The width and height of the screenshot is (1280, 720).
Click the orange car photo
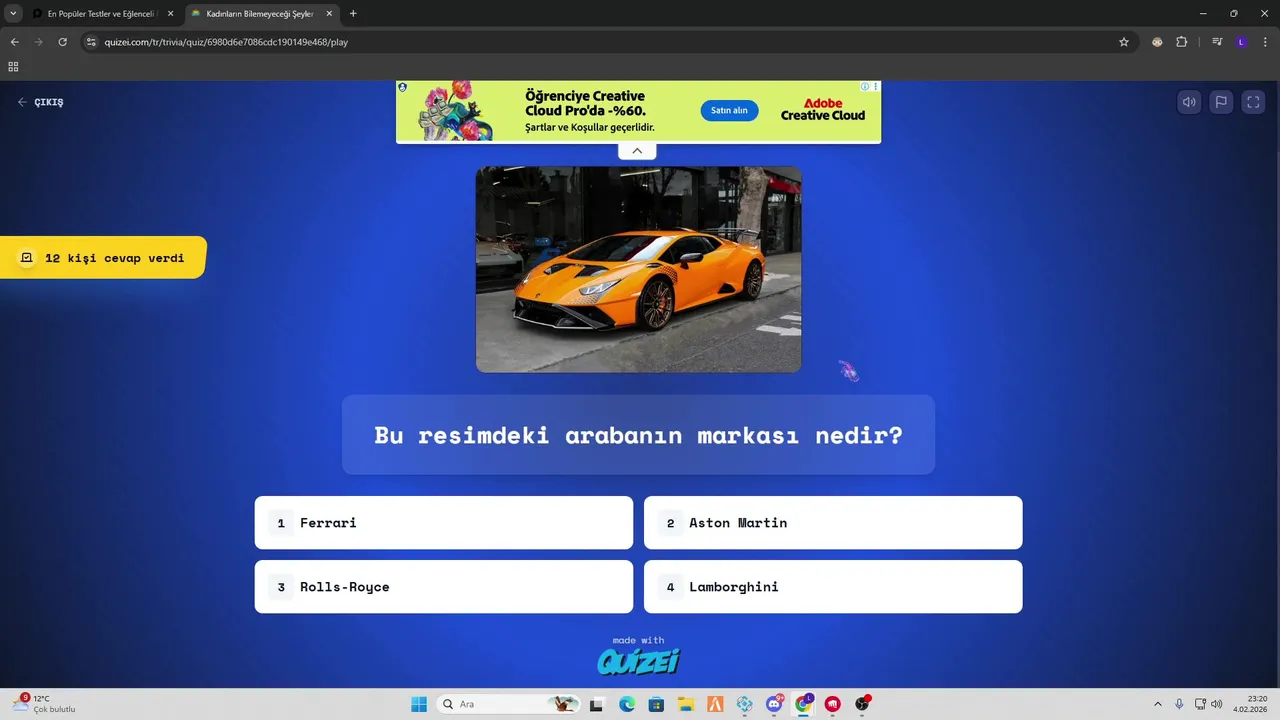638,270
